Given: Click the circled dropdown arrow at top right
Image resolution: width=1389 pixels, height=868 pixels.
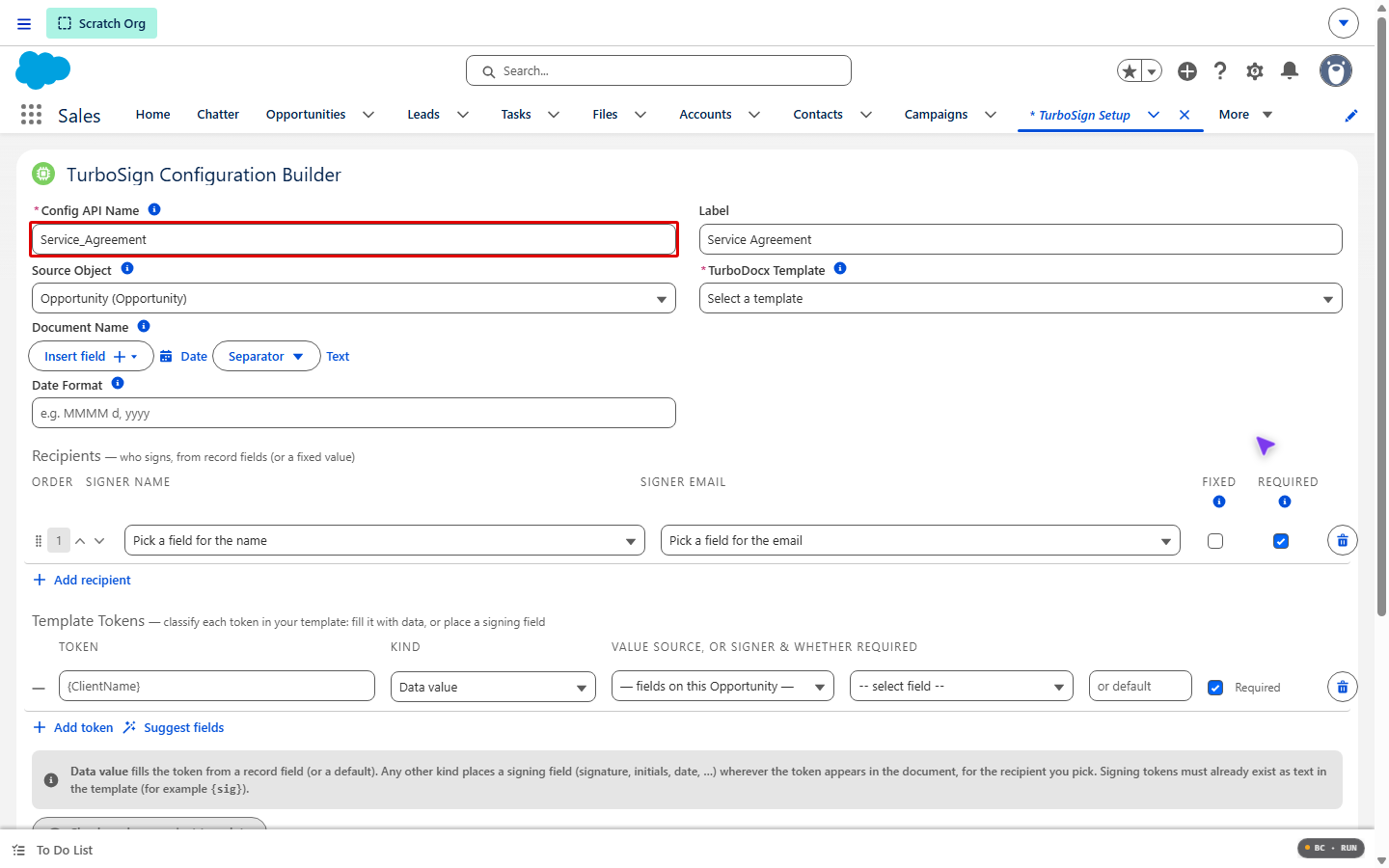Looking at the screenshot, I should (x=1344, y=23).
